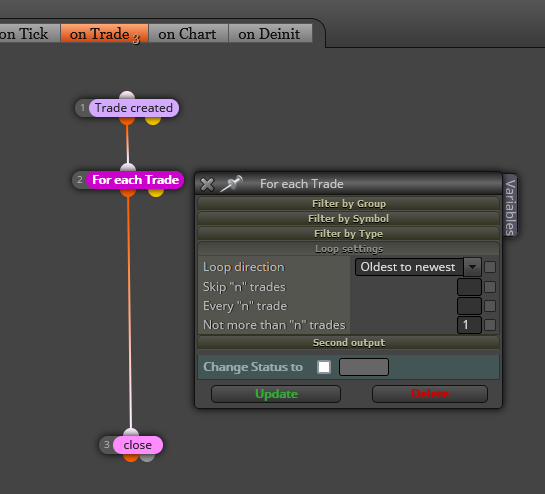Click the Loop direction dropdown arrow
The height and width of the screenshot is (494, 545).
472,267
